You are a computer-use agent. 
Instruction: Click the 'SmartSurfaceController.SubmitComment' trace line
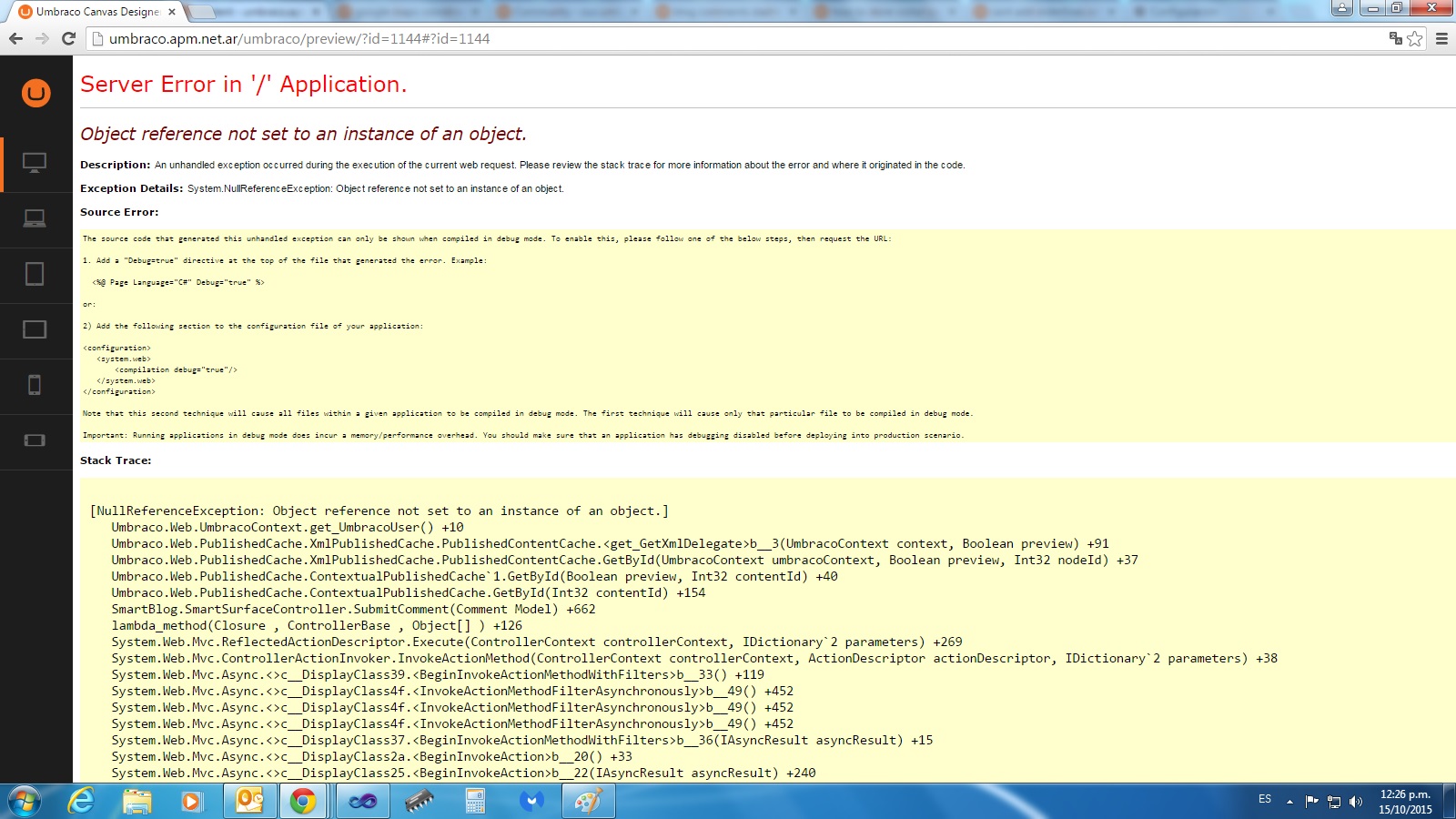353,610
